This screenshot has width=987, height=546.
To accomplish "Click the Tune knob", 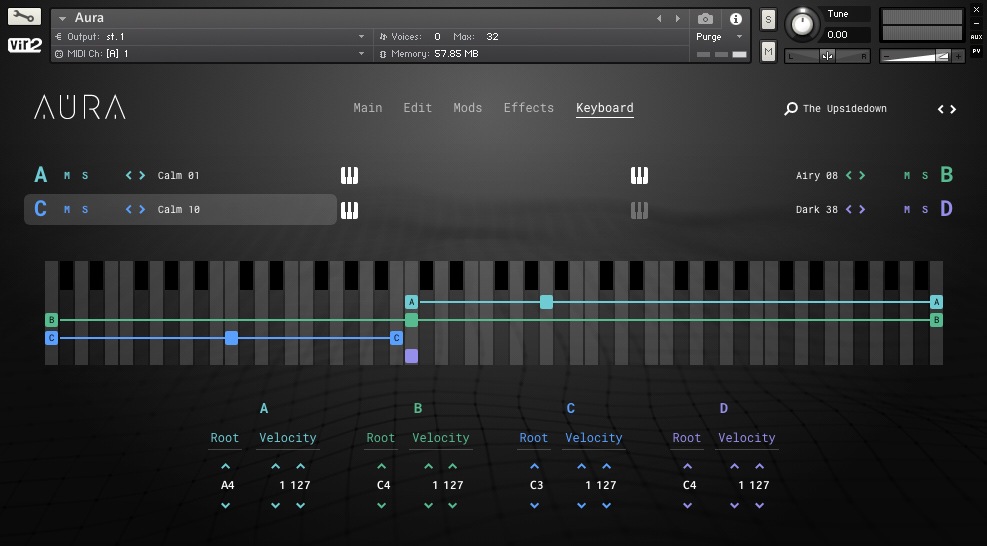I will (801, 24).
